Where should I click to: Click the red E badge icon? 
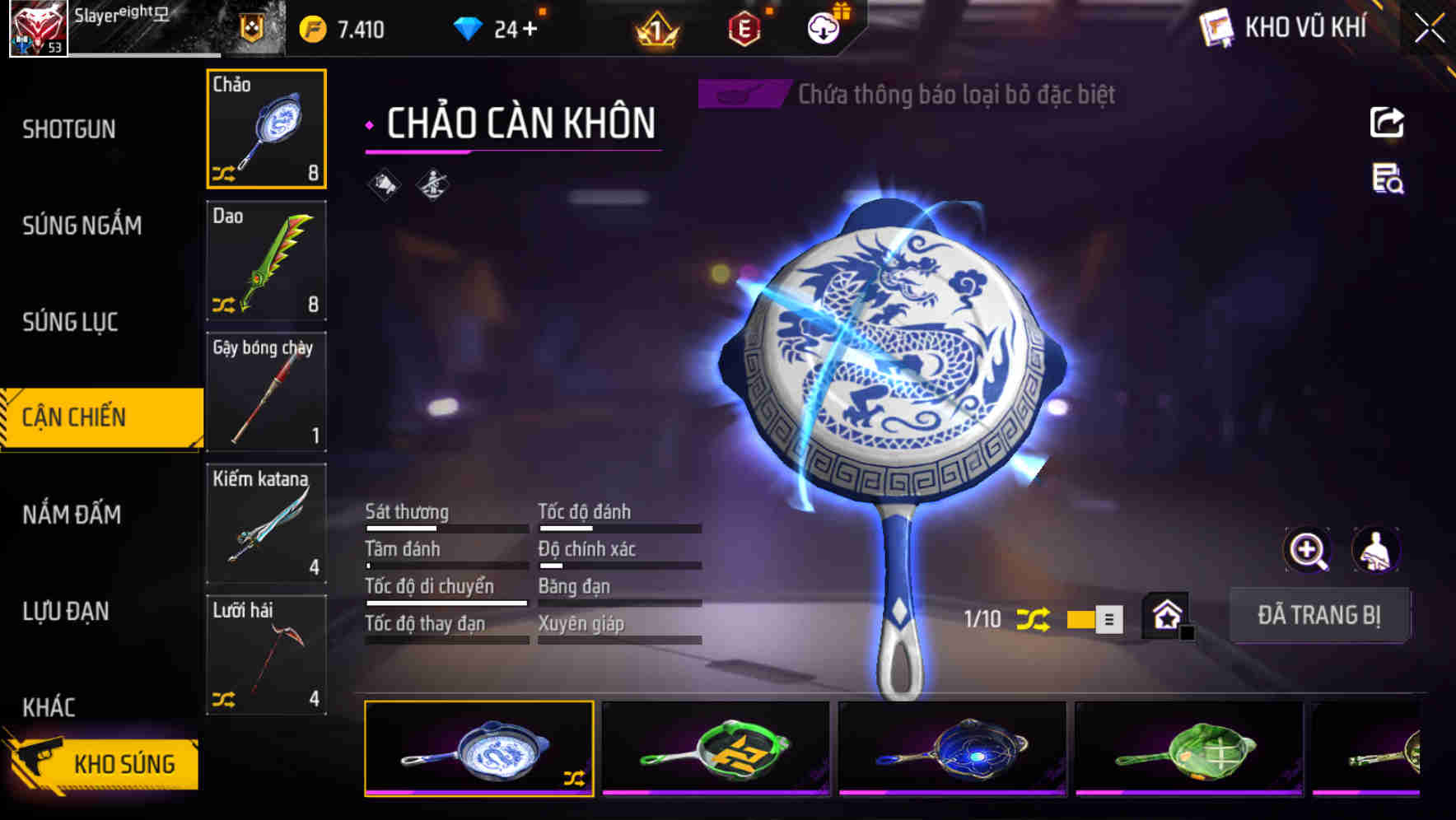pos(744,30)
